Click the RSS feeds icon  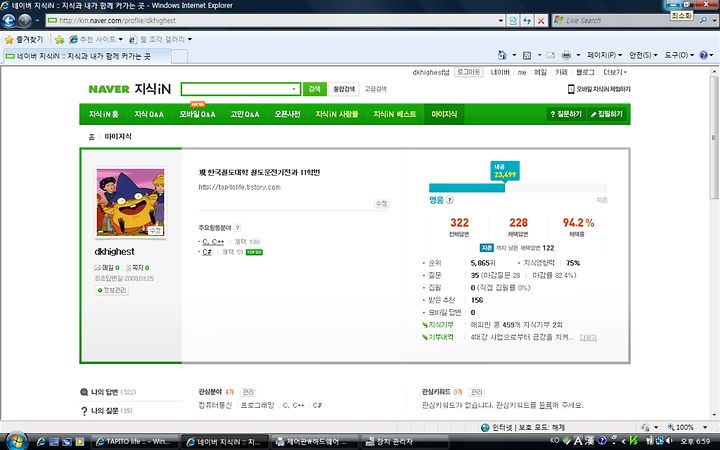[x=527, y=55]
